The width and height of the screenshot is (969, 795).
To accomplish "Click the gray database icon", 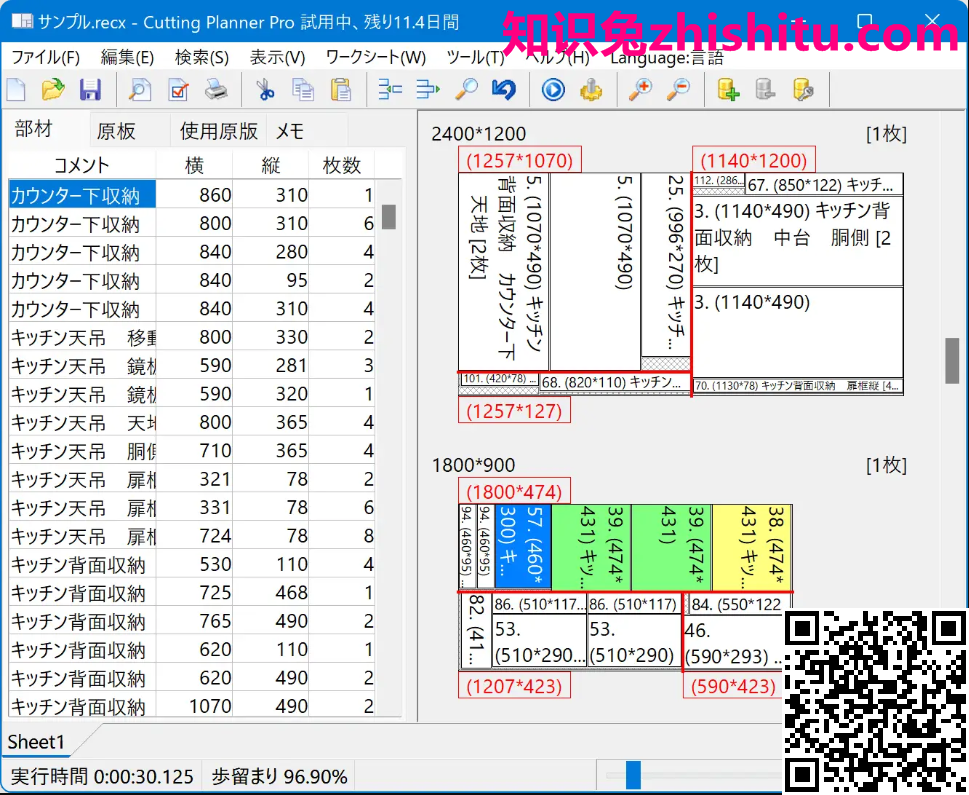I will 766,90.
